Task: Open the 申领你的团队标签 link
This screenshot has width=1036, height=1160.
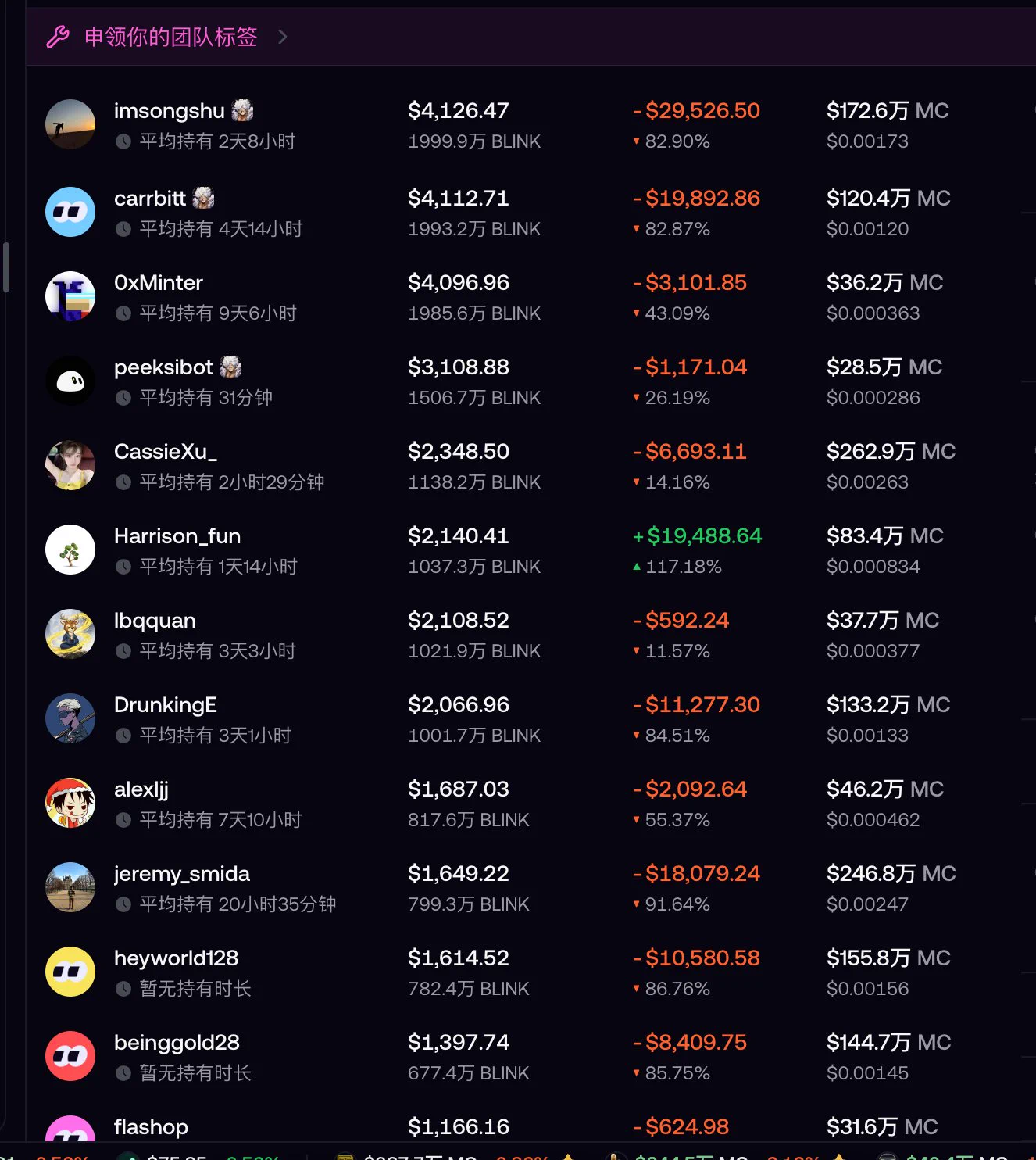Action: point(171,37)
